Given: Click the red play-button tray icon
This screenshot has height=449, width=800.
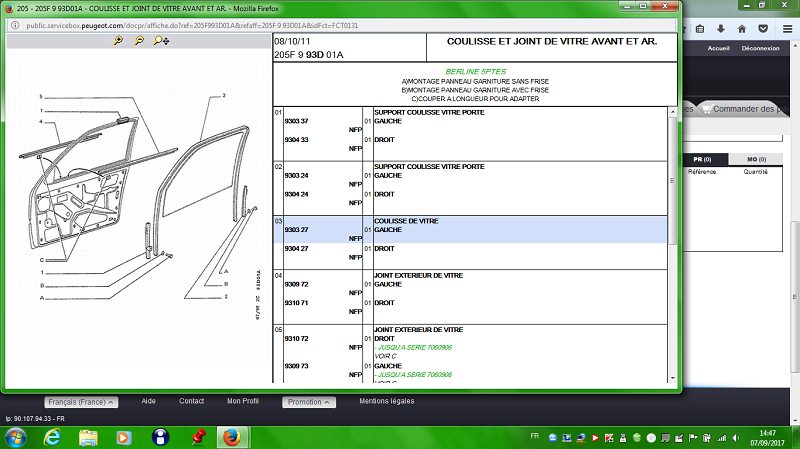Looking at the screenshot, I should [595, 438].
